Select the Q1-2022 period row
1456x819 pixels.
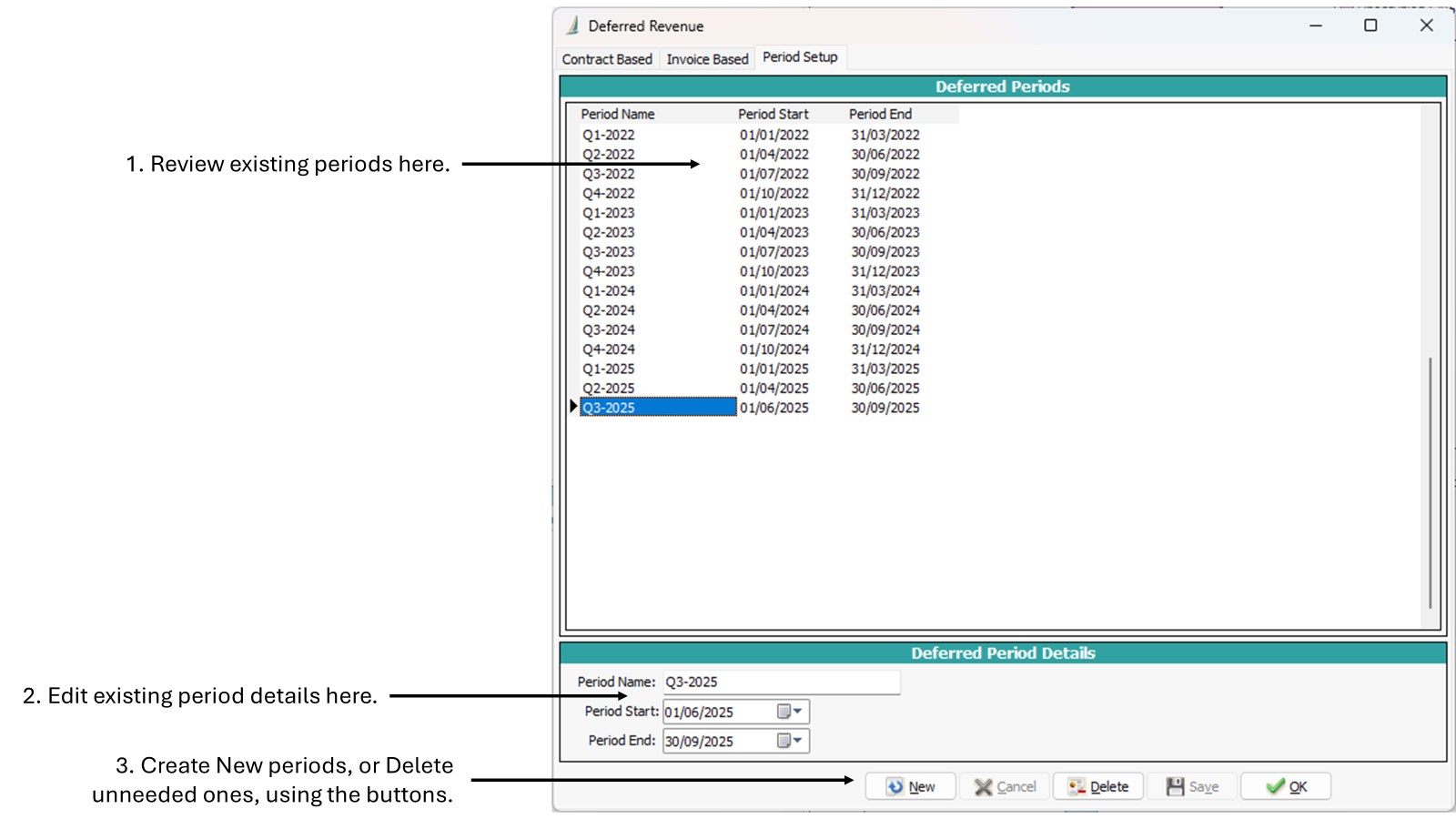click(x=609, y=135)
